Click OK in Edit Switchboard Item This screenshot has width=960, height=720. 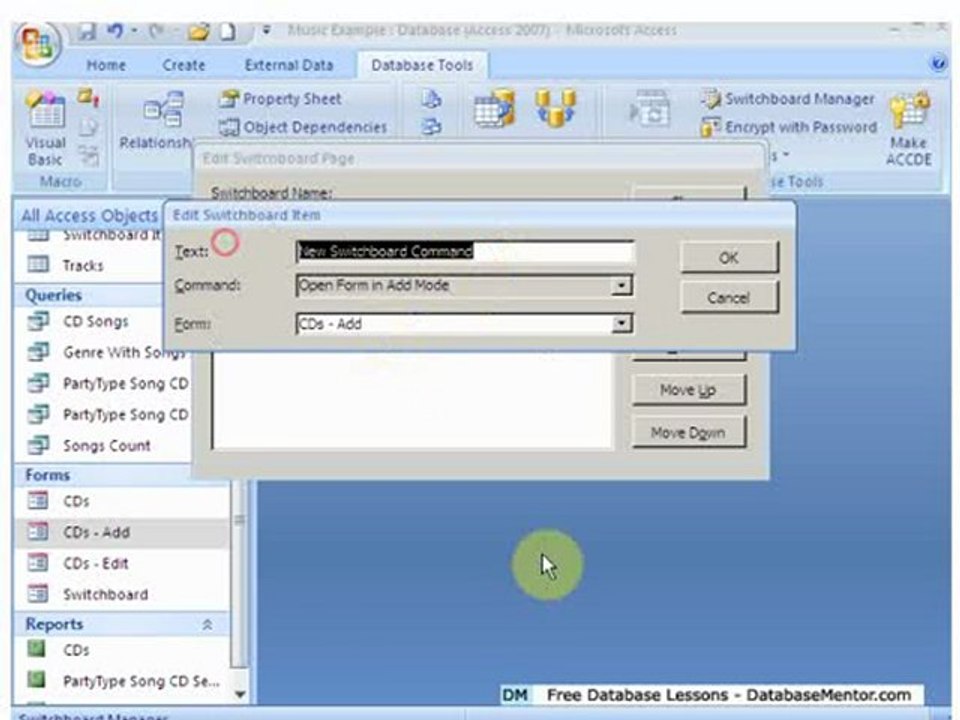tap(729, 258)
